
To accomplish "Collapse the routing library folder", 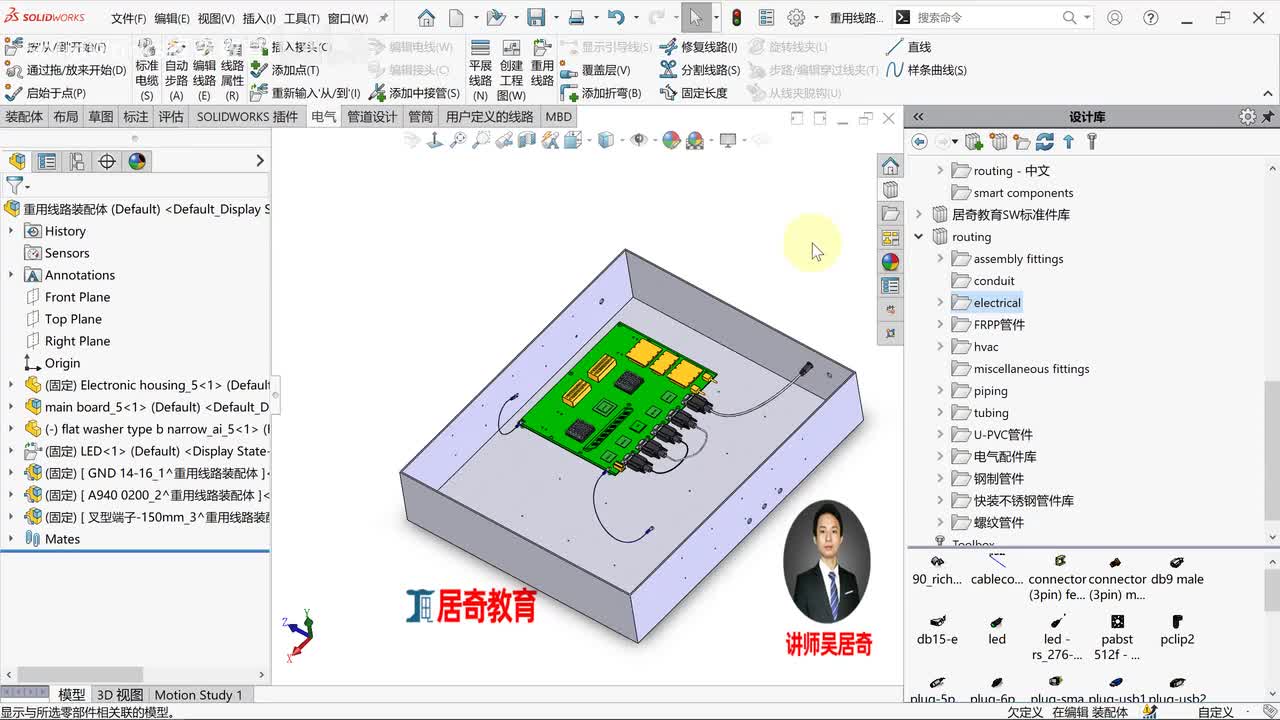I will [x=919, y=237].
